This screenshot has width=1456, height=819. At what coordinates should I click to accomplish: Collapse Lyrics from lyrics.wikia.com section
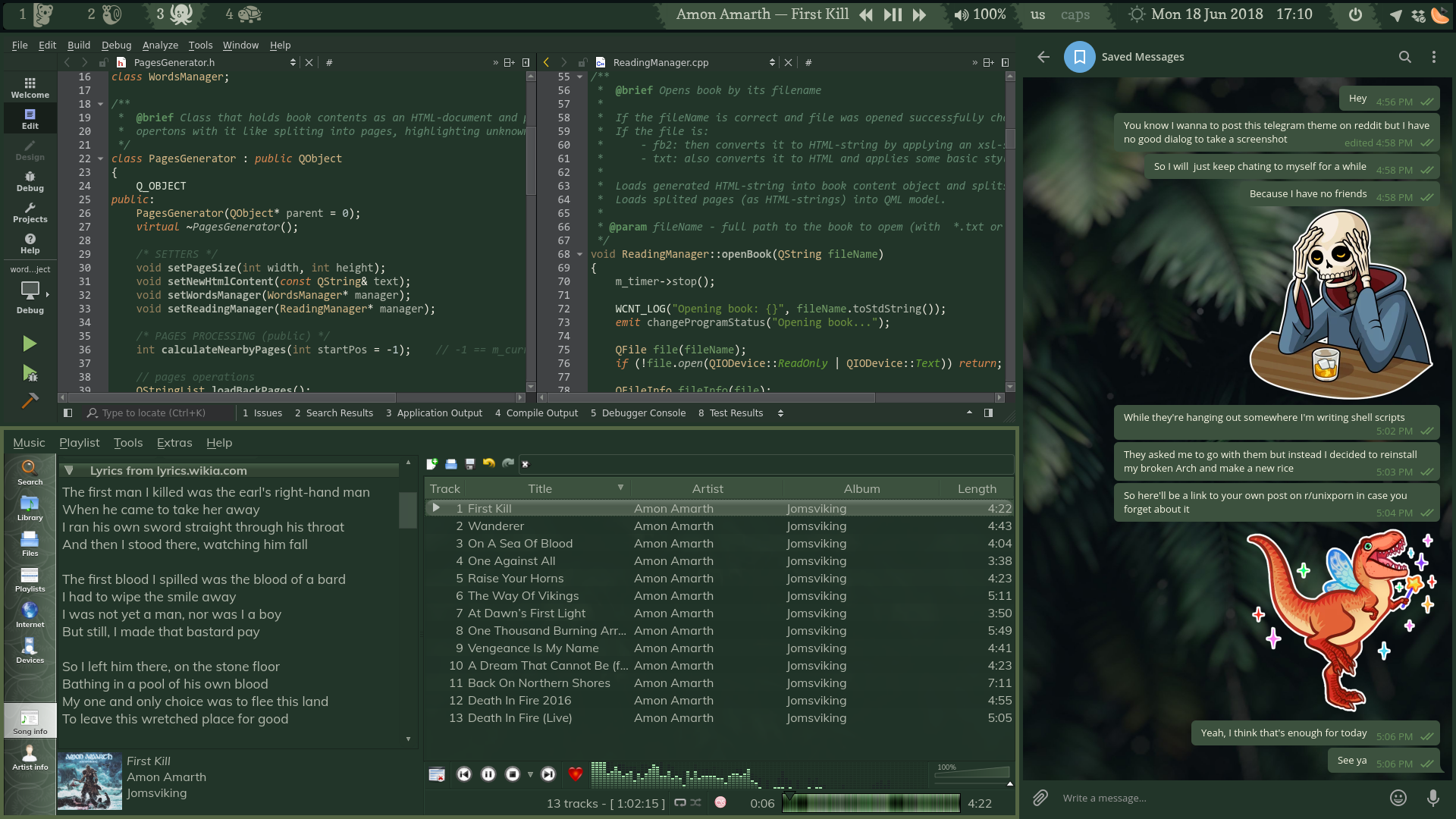69,470
